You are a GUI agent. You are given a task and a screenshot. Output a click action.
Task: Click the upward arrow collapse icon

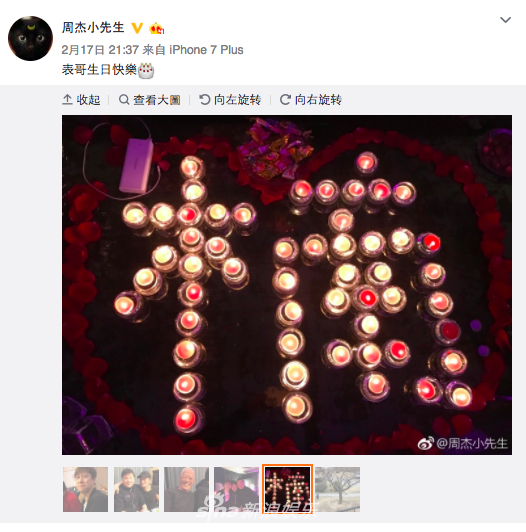pyautogui.click(x=67, y=100)
